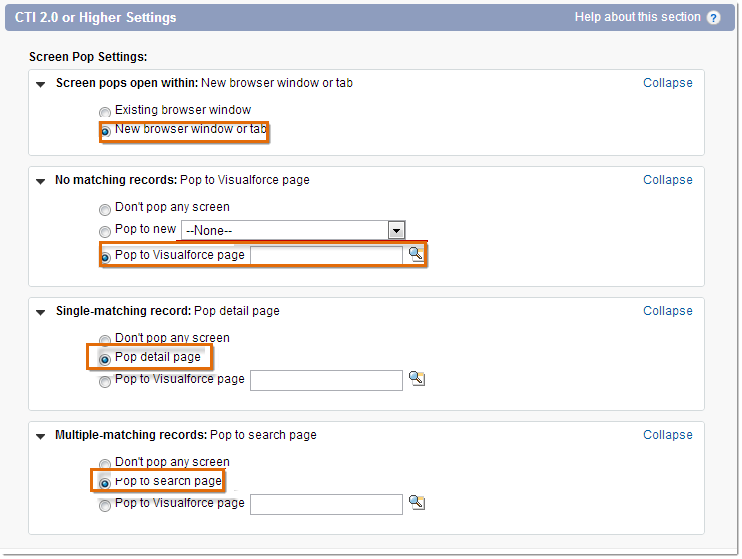The image size is (742, 559).
Task: Select Pop to new radio button
Action: (105, 231)
